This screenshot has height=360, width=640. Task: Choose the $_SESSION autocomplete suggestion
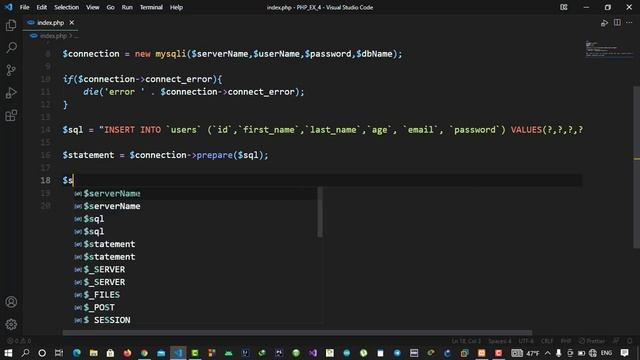(195, 320)
